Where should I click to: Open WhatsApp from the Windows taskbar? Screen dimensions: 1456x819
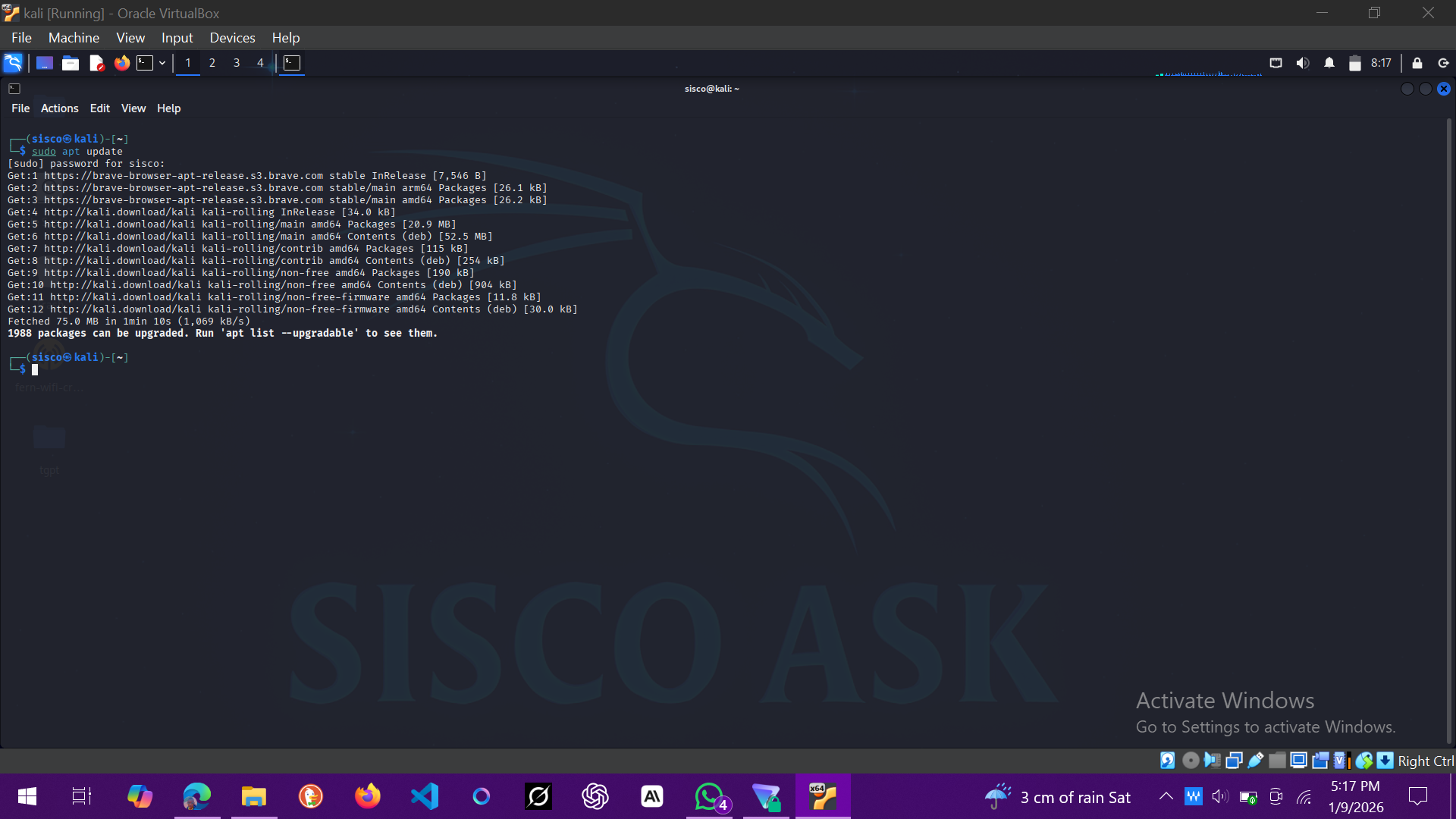pyautogui.click(x=710, y=796)
